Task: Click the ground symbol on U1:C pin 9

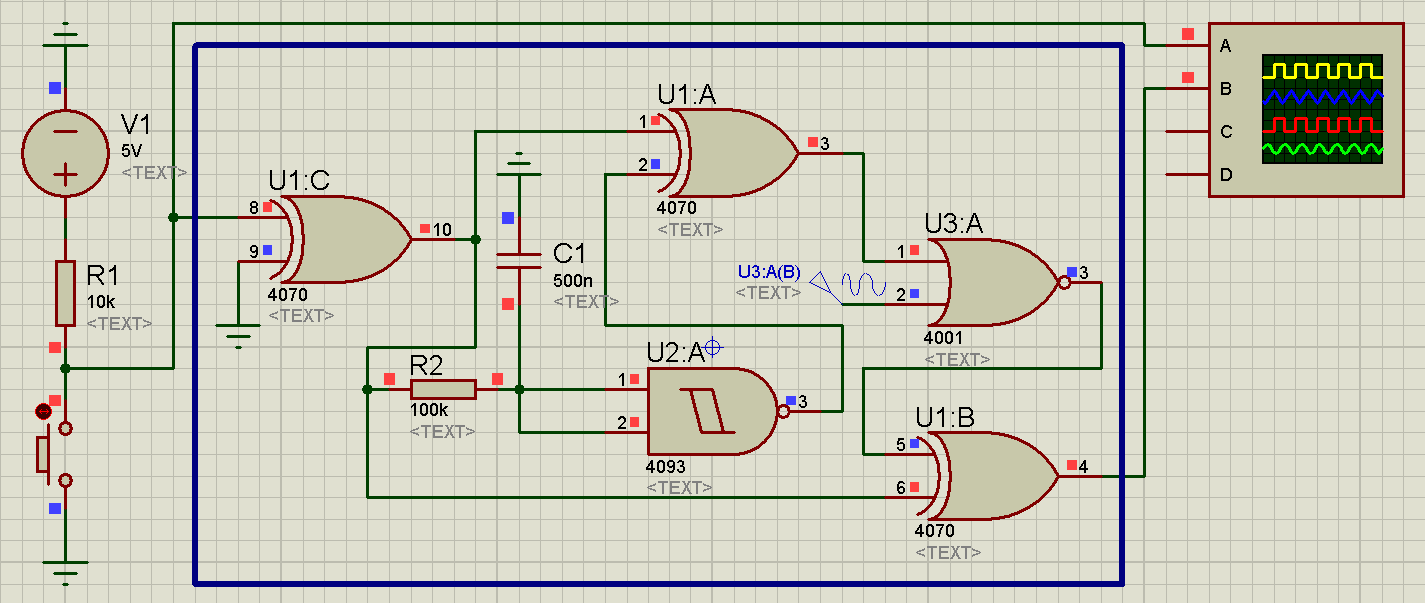Action: [x=237, y=338]
